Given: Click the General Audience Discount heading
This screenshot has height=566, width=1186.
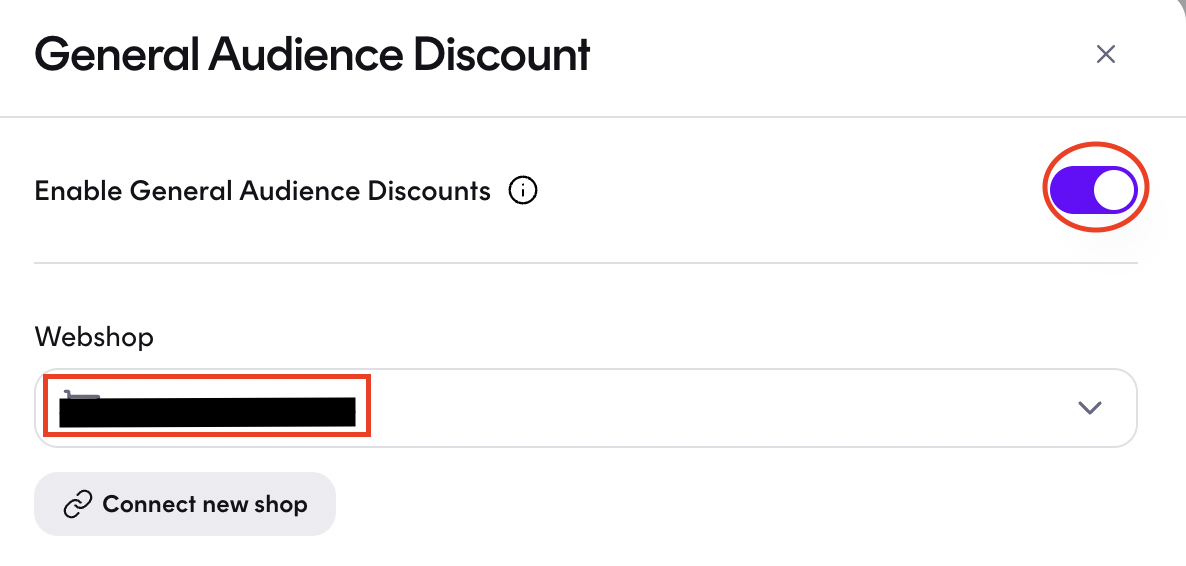Looking at the screenshot, I should 312,54.
